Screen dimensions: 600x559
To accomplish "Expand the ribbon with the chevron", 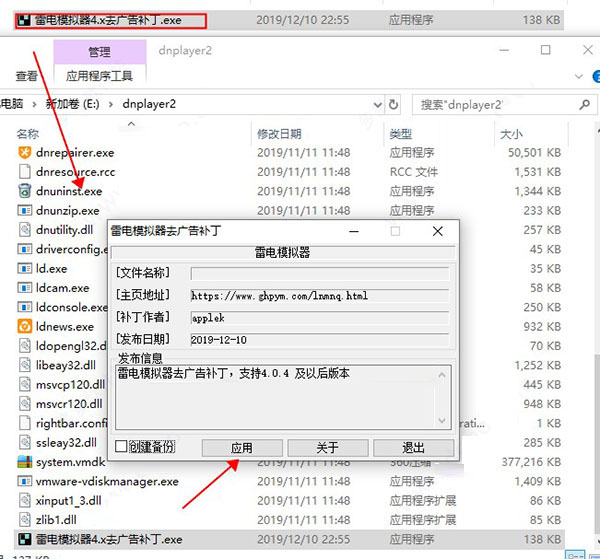I will 579,77.
